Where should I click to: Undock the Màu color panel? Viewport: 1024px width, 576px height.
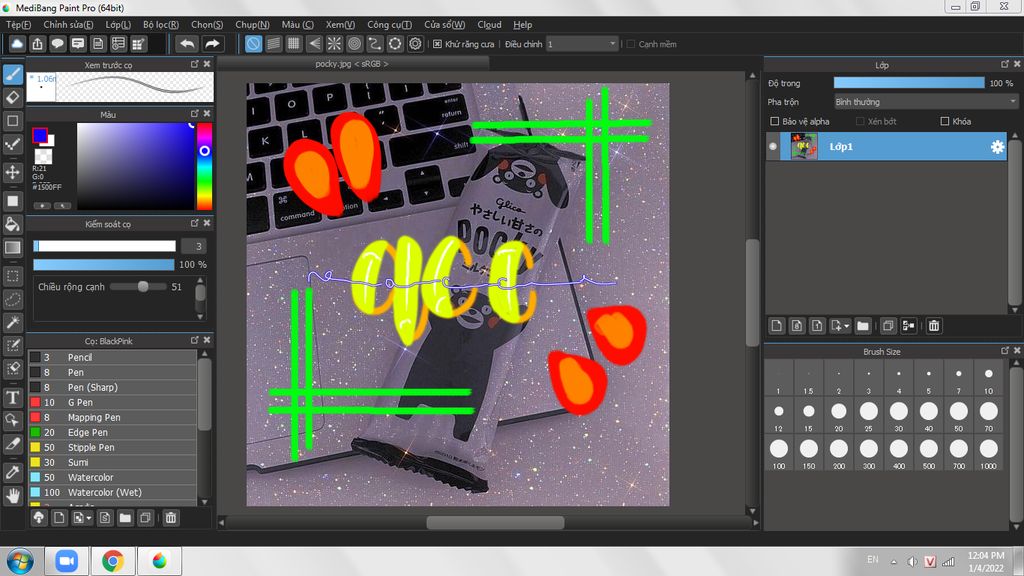(195, 113)
